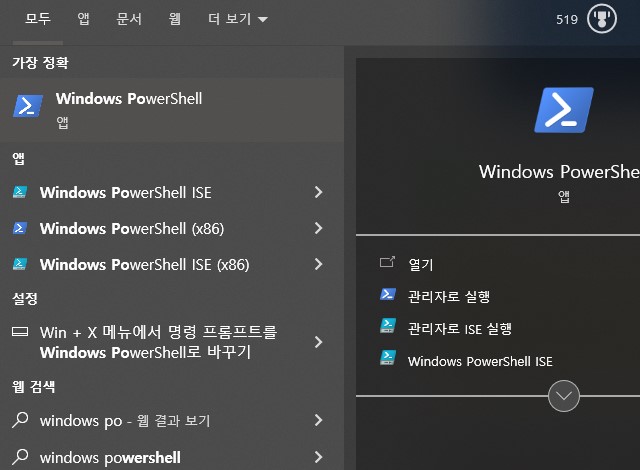Click the large PowerShell logo in preview pane

click(564, 110)
